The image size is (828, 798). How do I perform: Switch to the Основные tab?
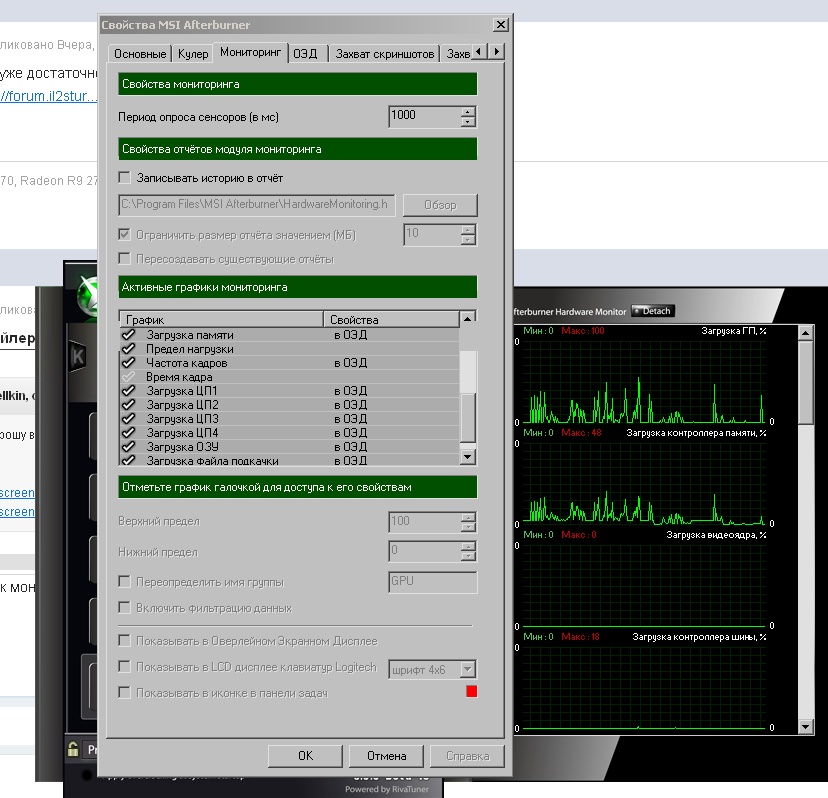[140, 53]
